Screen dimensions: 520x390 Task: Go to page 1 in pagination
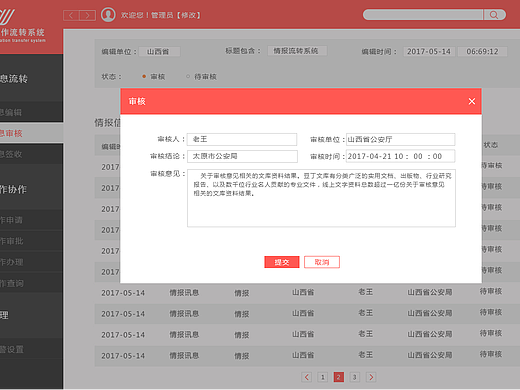tap(322, 377)
